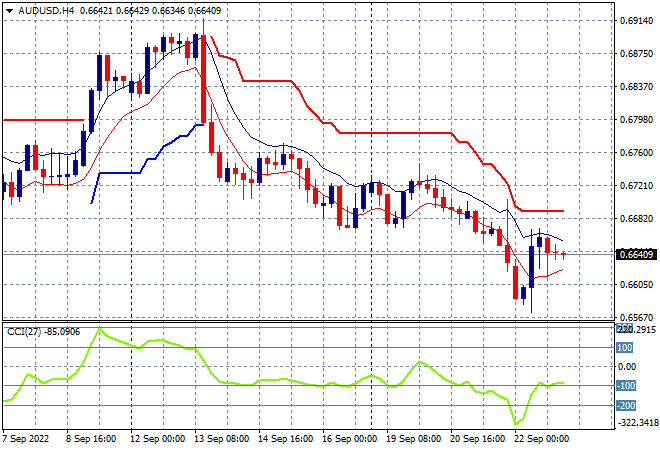Click the 16 Sep 00:00 time label
660x450 pixels.
[x=349, y=439]
